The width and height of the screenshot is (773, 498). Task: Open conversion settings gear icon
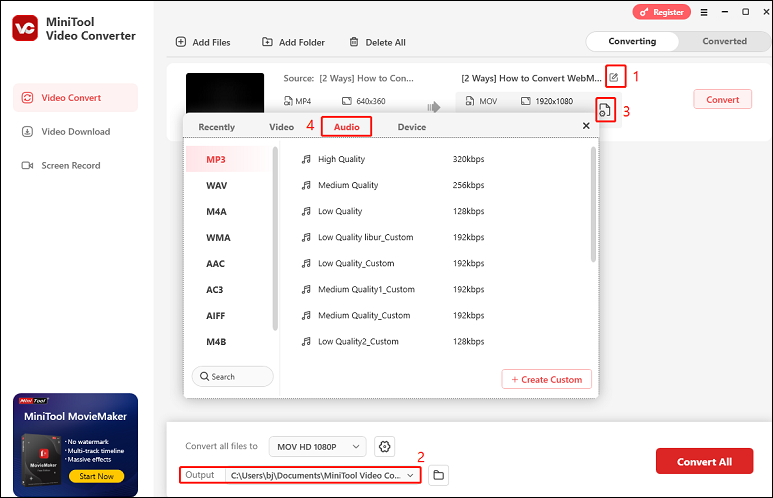click(385, 447)
